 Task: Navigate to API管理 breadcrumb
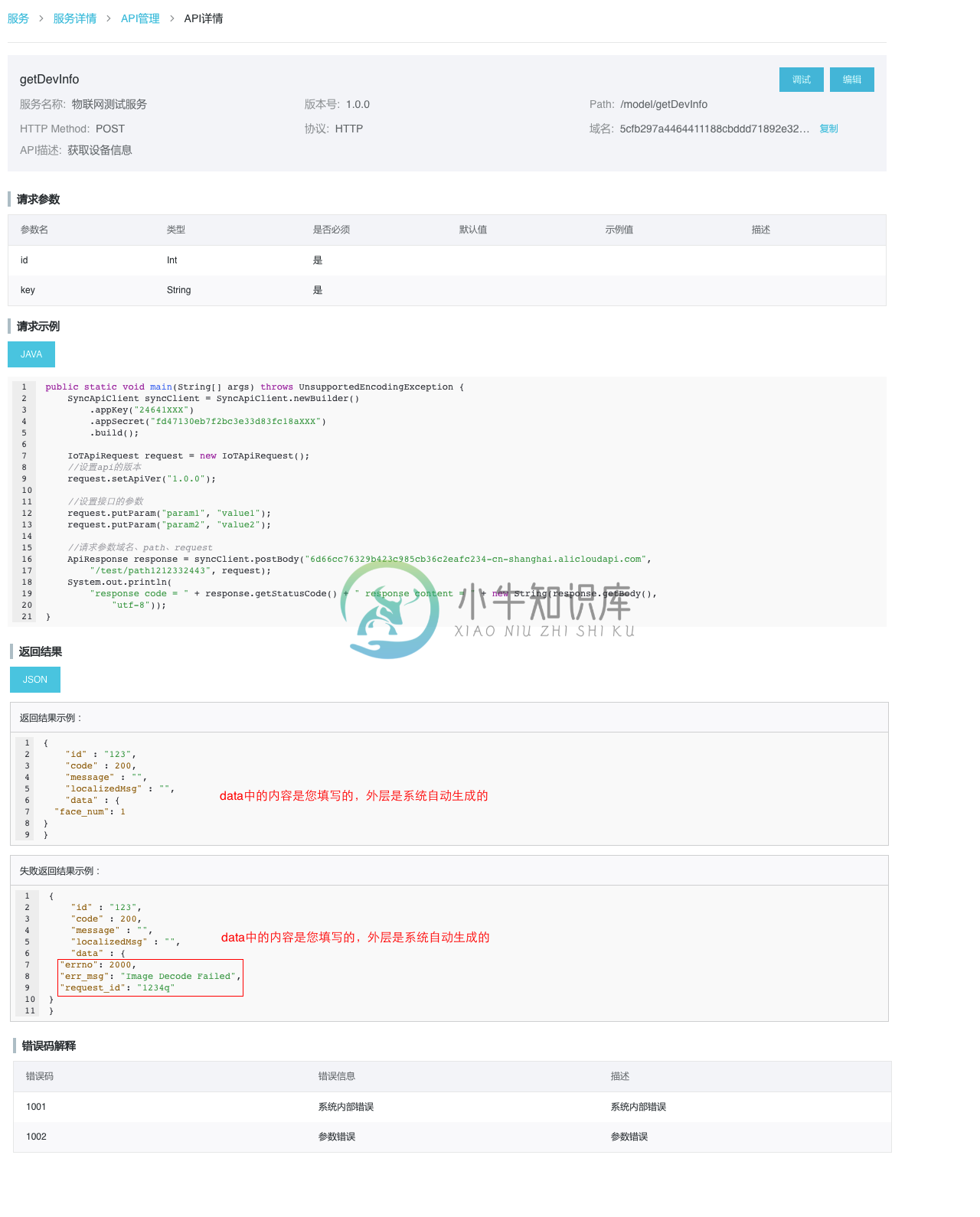coord(140,18)
